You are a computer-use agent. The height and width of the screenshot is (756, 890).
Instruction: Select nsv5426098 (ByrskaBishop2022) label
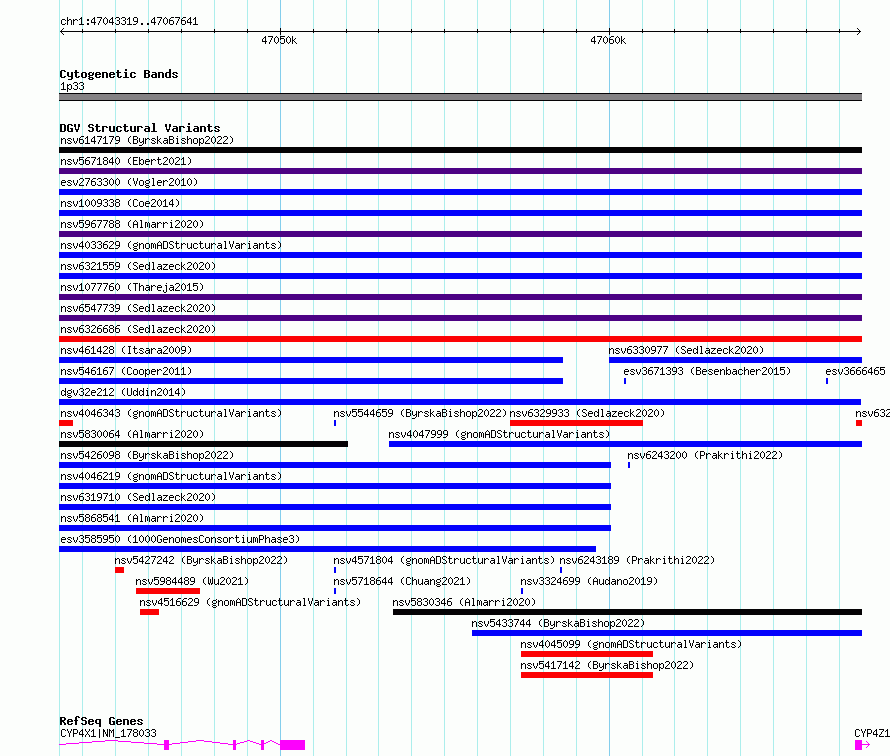click(147, 455)
